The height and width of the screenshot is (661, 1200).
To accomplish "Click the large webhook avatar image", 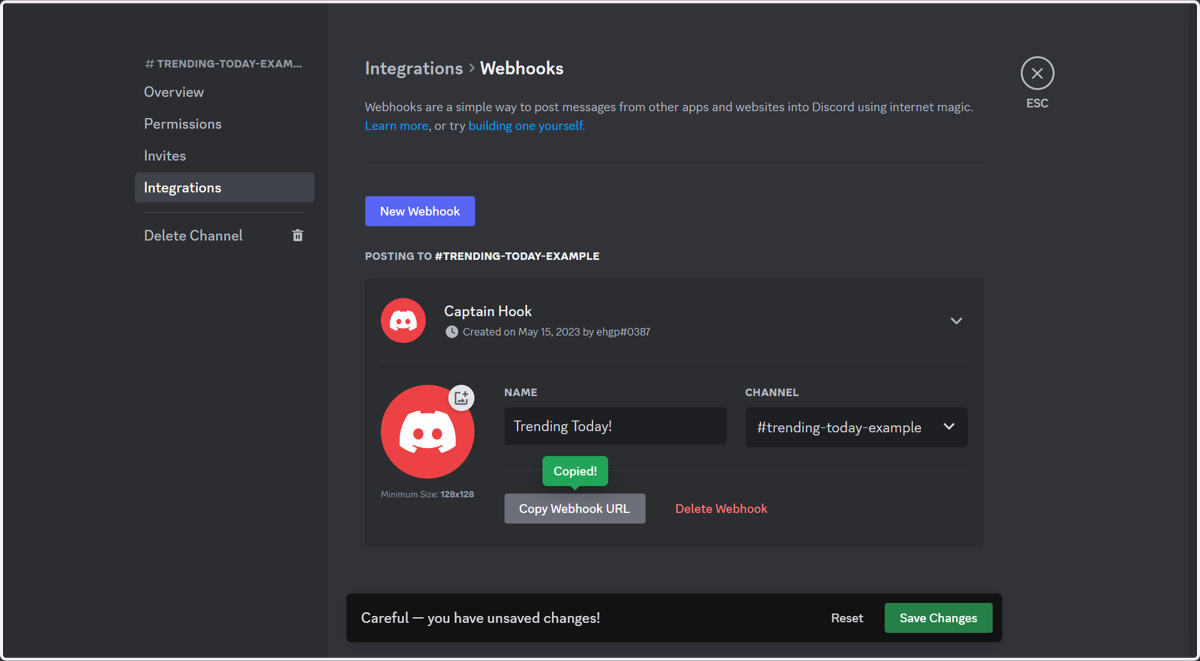I will click(428, 432).
